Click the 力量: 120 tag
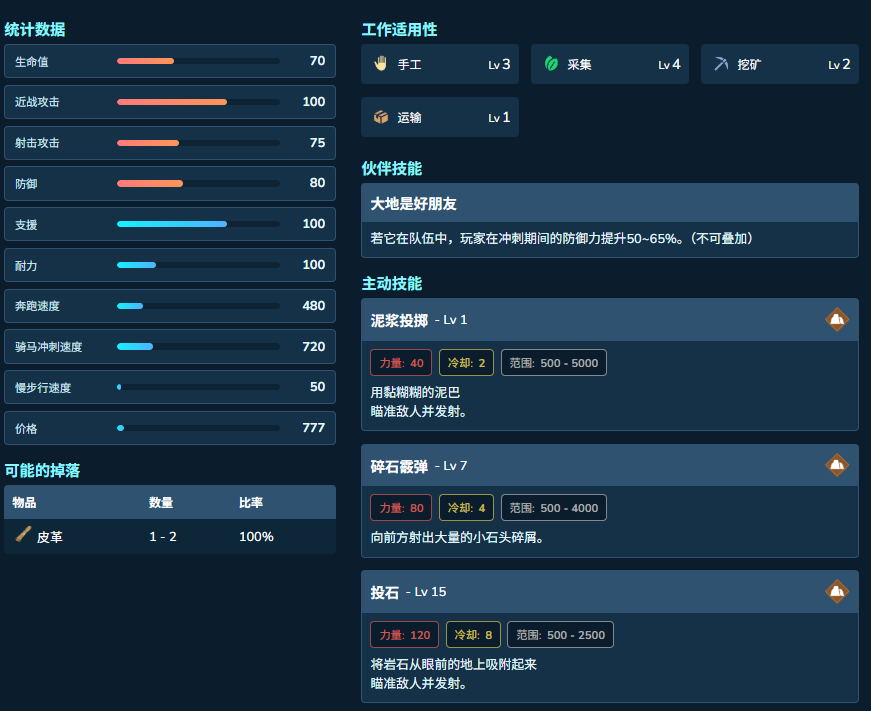The width and height of the screenshot is (871, 711). pyautogui.click(x=404, y=635)
